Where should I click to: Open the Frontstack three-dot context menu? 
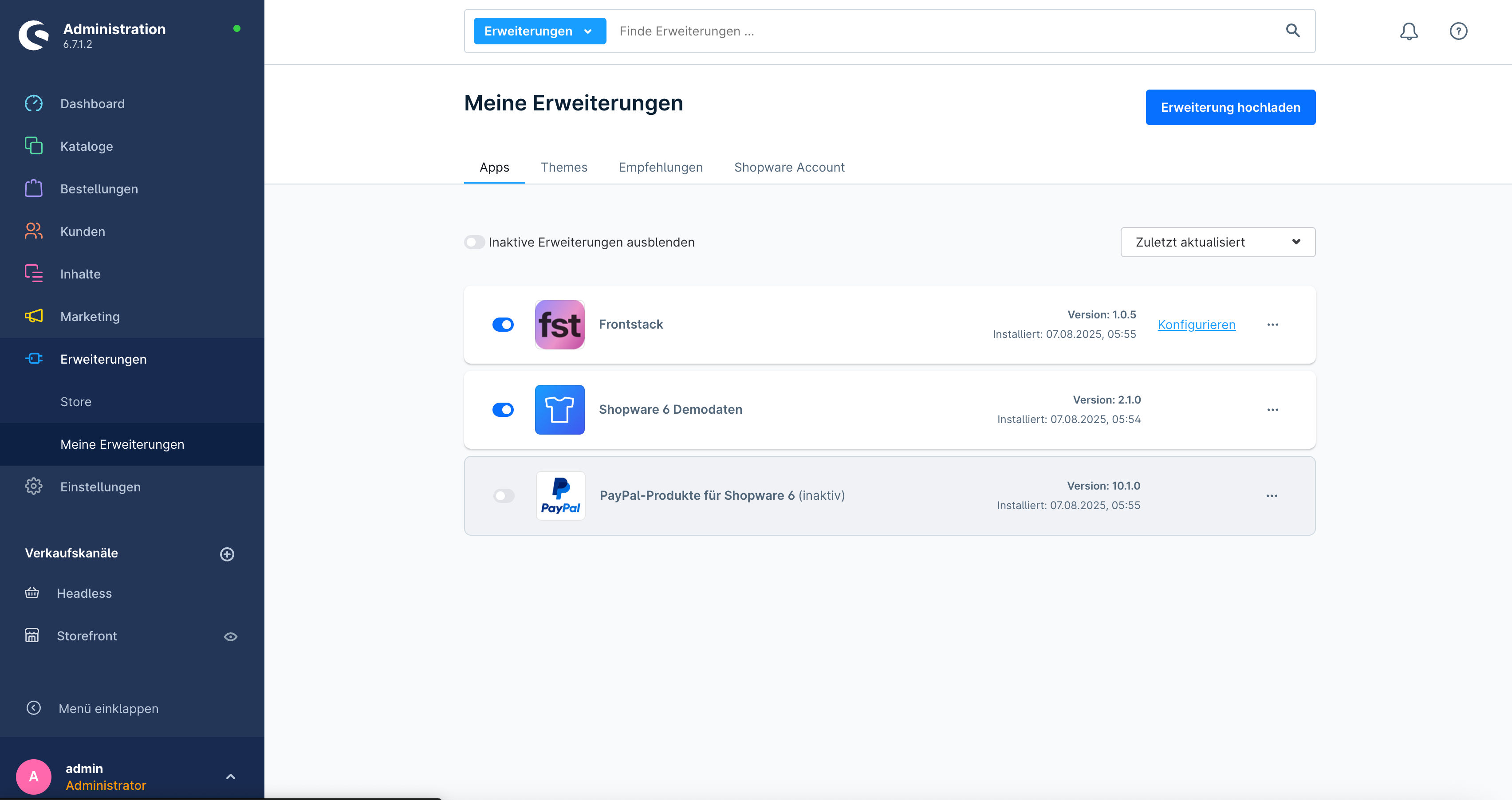click(1272, 324)
